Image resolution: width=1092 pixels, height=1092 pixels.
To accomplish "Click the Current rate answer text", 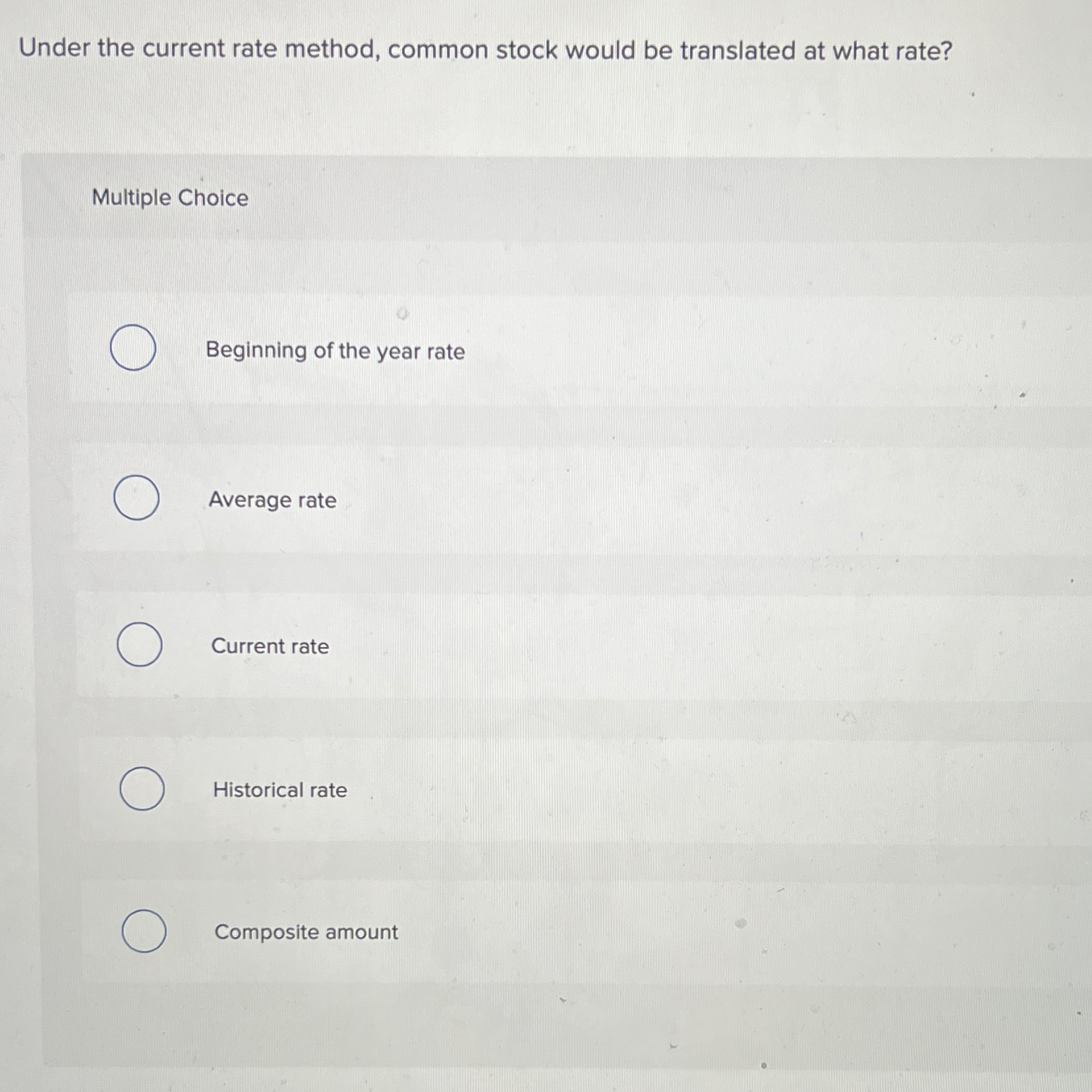I will click(x=270, y=647).
